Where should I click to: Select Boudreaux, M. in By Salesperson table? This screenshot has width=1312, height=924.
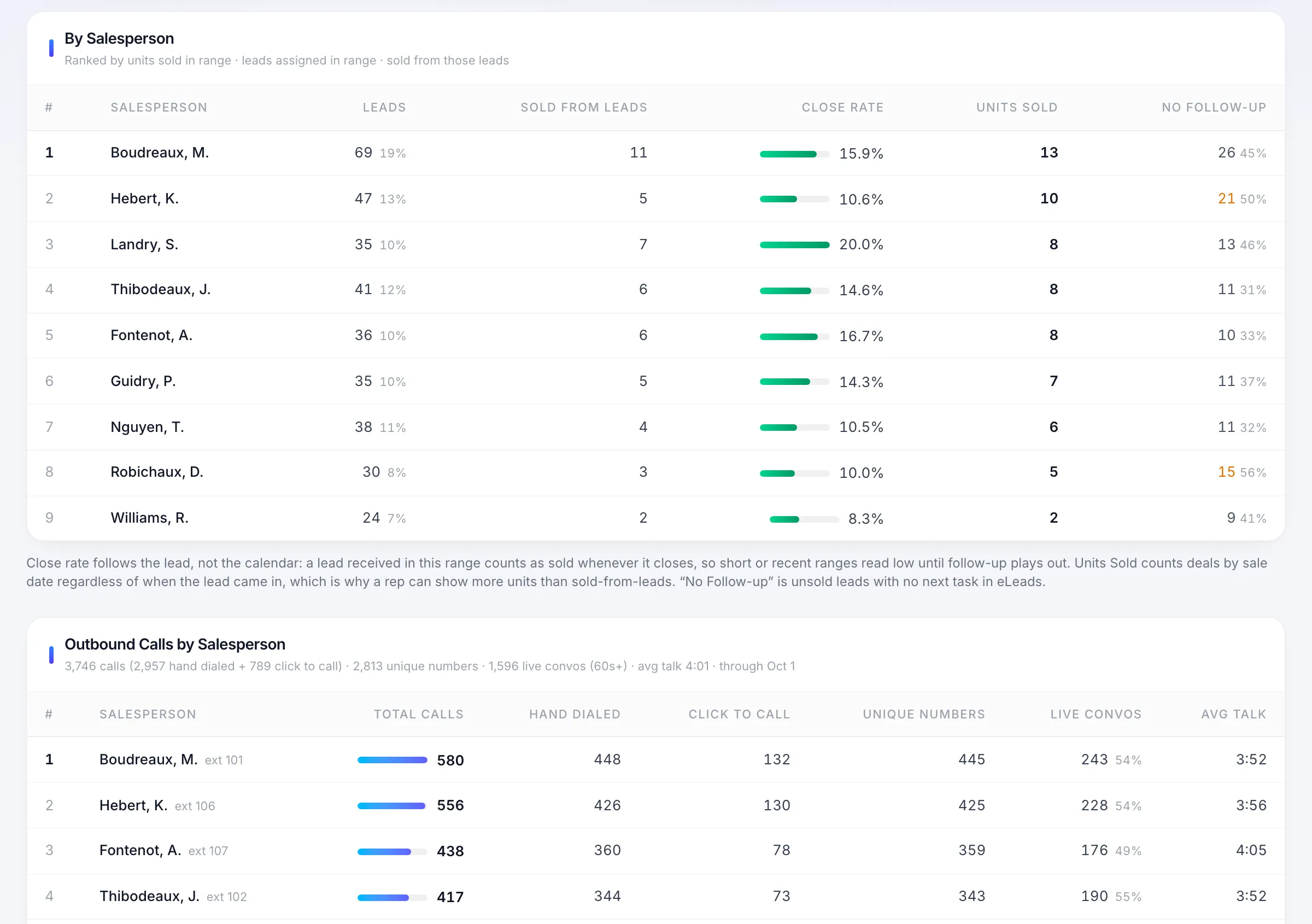click(160, 153)
